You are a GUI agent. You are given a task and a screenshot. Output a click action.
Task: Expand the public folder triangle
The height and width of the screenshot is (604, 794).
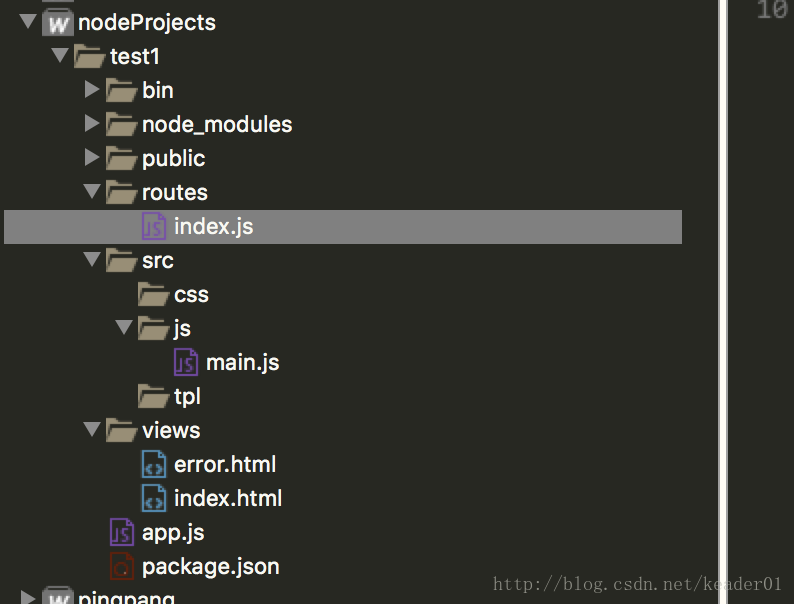(92, 157)
